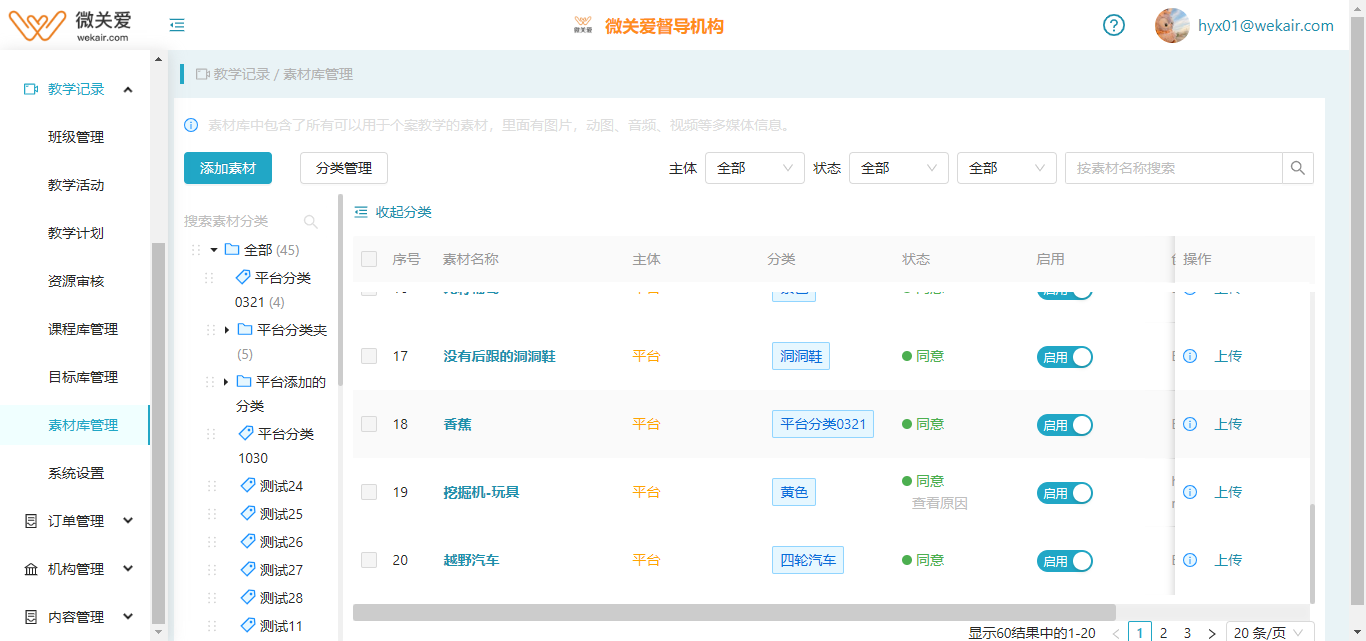
Task: Click the 订单管理 sidebar icon
Action: point(31,521)
